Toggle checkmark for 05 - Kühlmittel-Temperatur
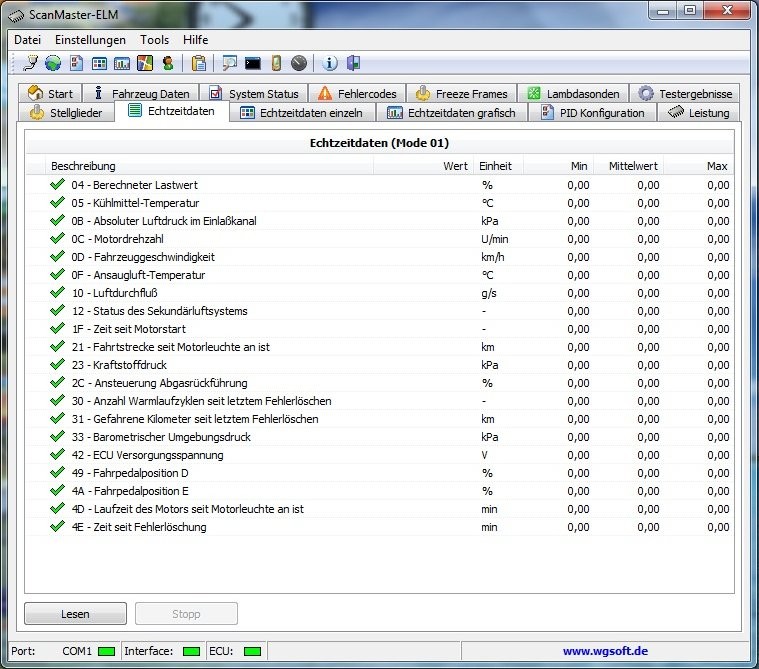759x669 pixels. tap(57, 203)
